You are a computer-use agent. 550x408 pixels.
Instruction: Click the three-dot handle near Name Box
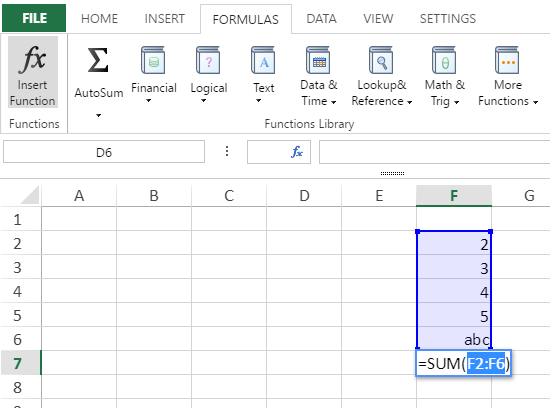click(x=227, y=151)
